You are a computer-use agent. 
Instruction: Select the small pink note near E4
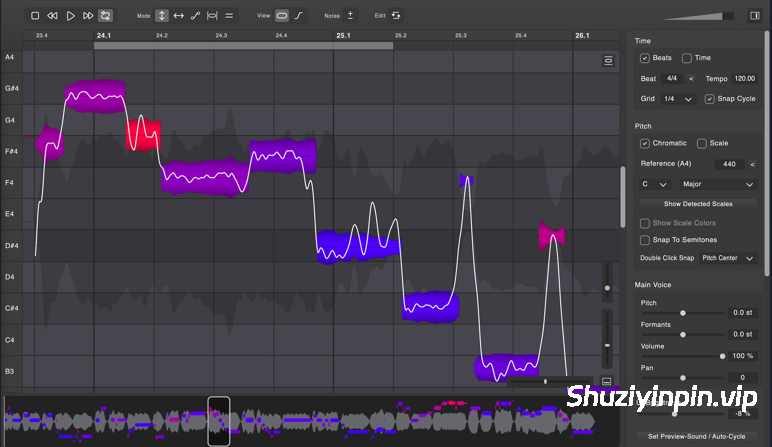point(551,236)
